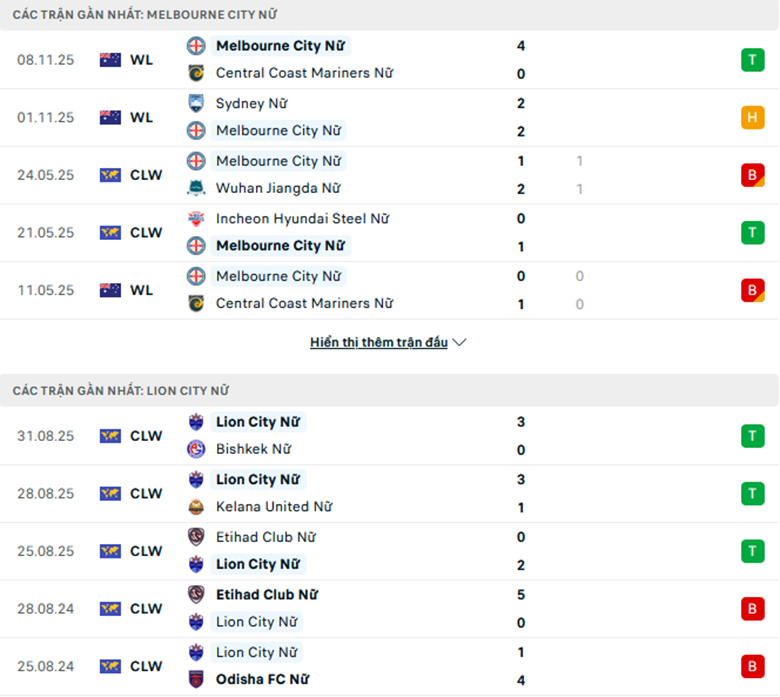Click the Odisha FC Nữ crest

tap(196, 680)
